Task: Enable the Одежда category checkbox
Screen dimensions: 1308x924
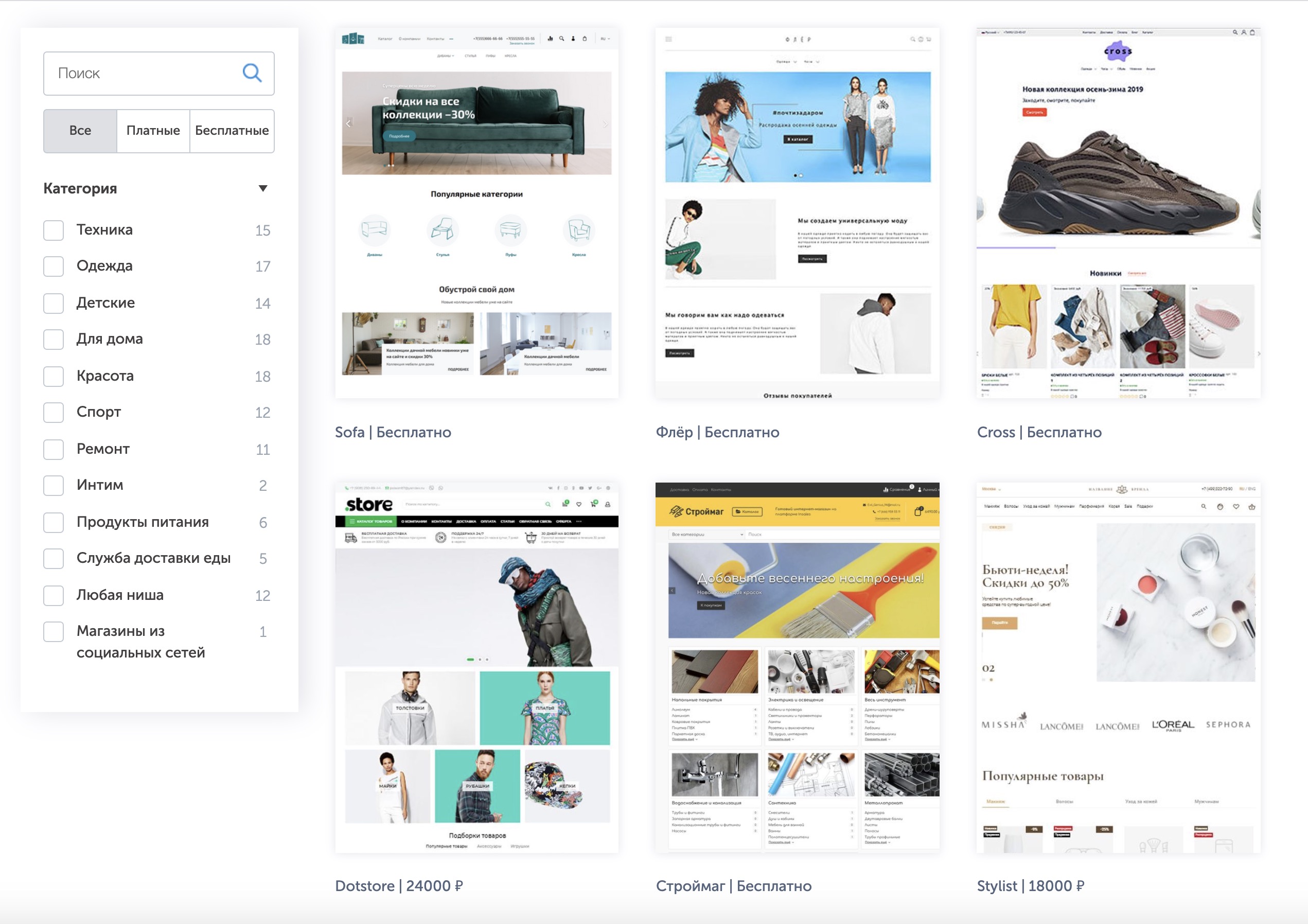Action: tap(54, 266)
